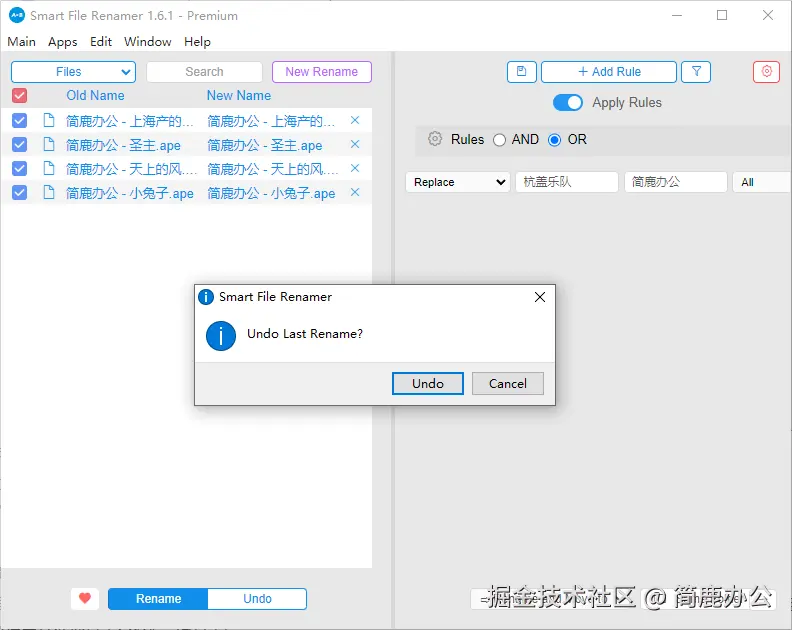The width and height of the screenshot is (792, 630).
Task: Toggle the select-all red checkbox
Action: point(20,95)
